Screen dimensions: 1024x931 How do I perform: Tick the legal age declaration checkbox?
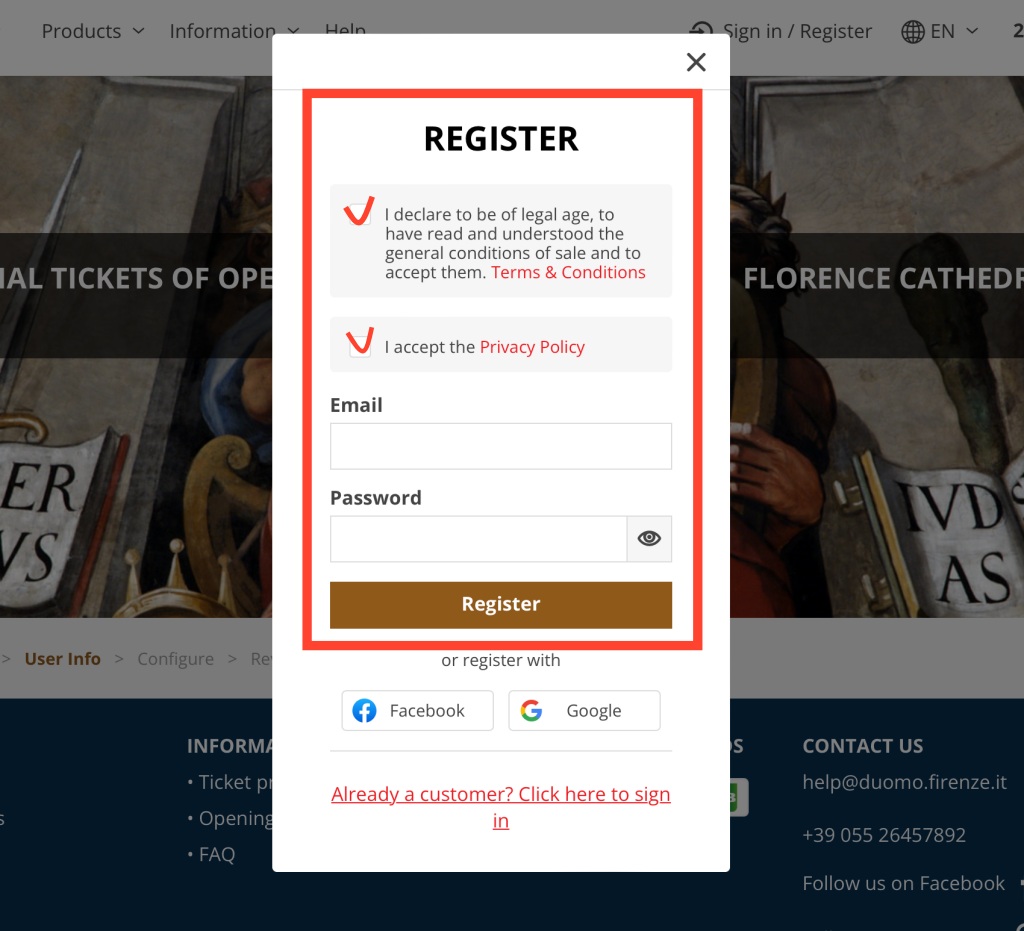click(x=360, y=213)
